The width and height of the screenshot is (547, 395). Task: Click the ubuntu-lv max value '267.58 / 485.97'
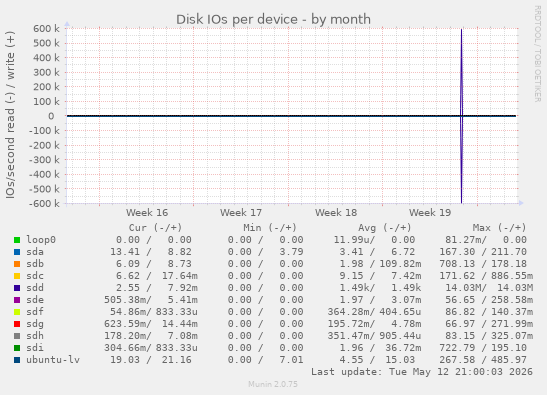pyautogui.click(x=483, y=360)
